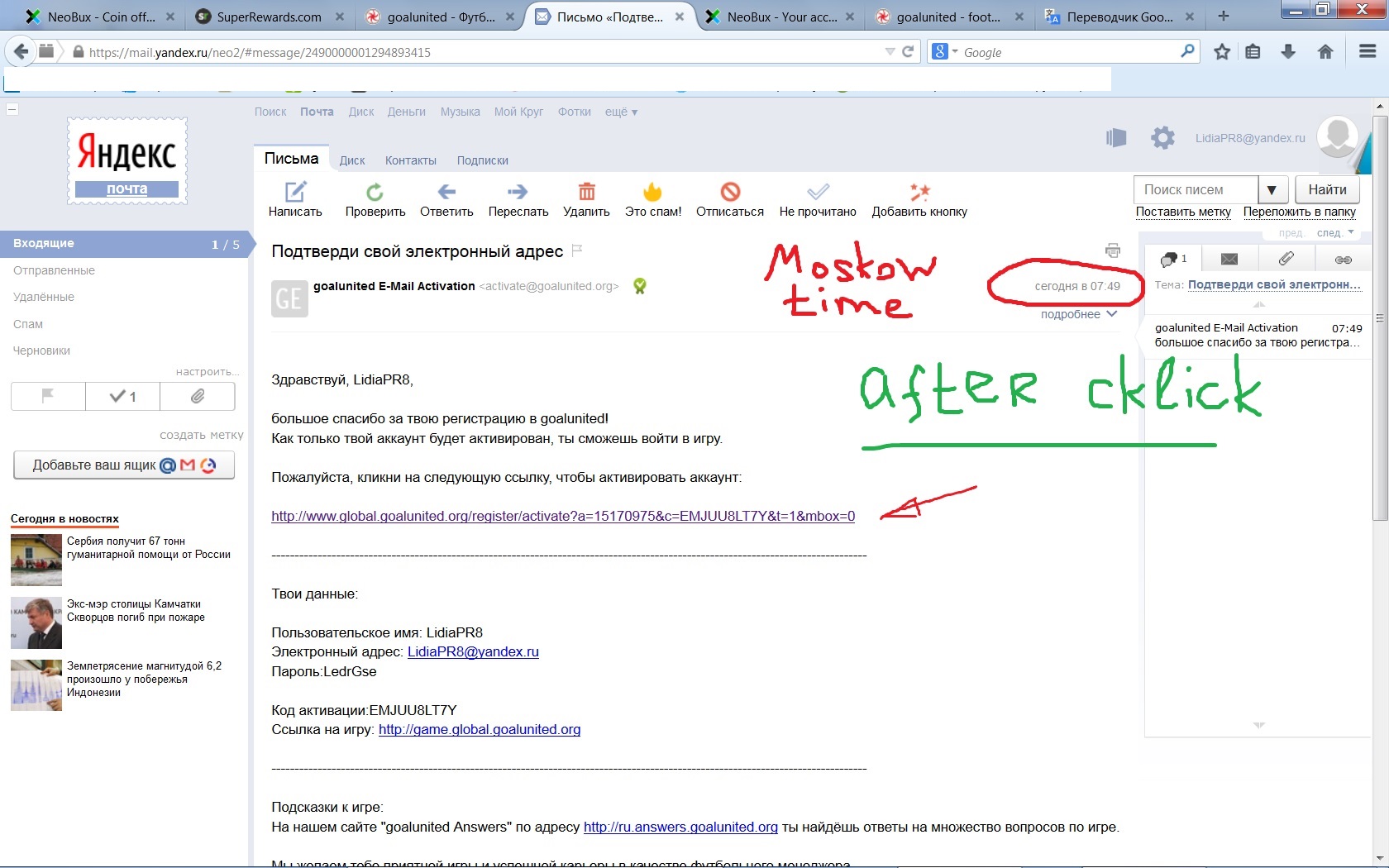Screen dimensions: 1389x868
Task: Click the browser reload button
Action: (x=908, y=52)
